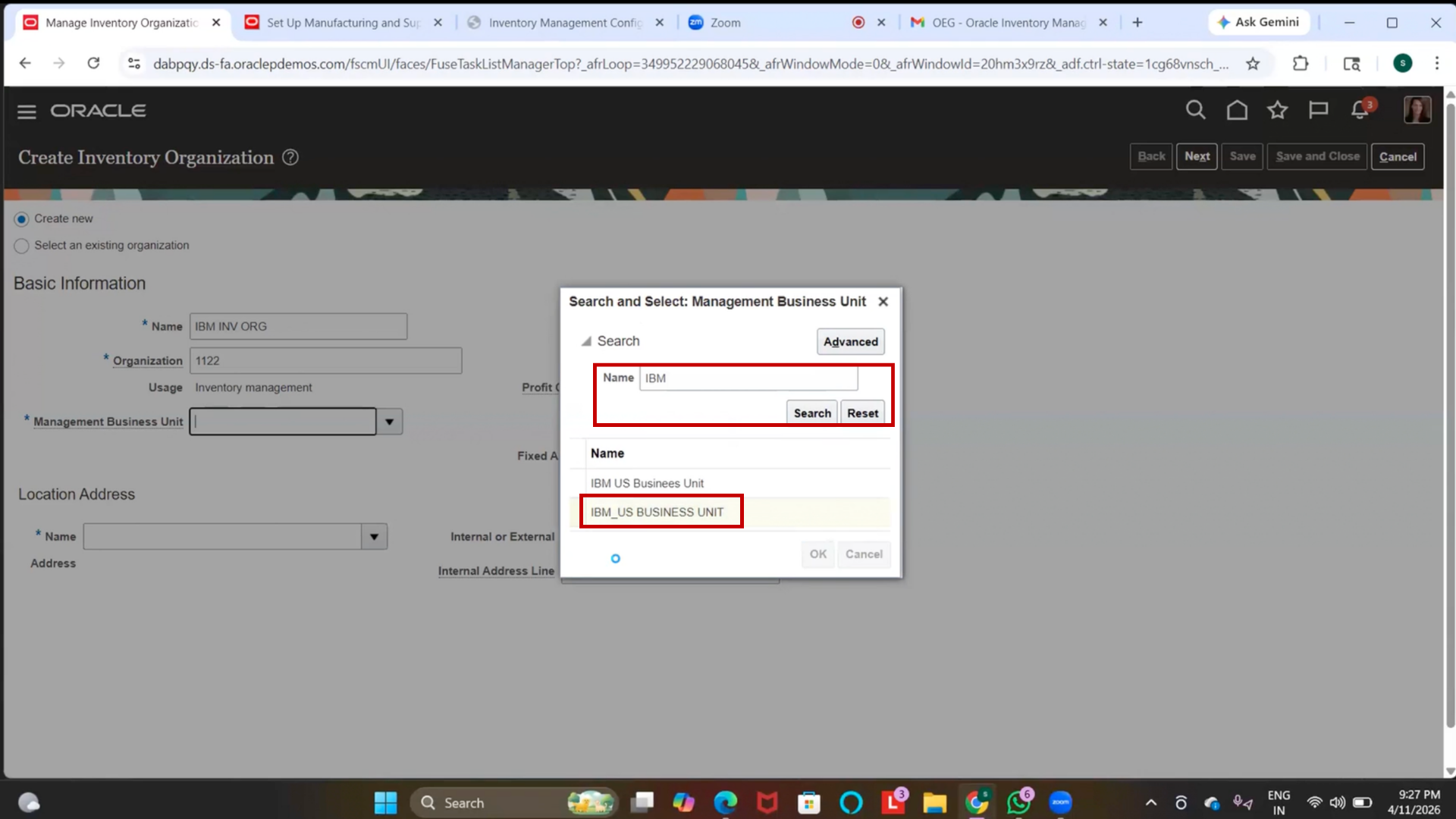Open the Watchlist flag icon

click(x=1318, y=111)
